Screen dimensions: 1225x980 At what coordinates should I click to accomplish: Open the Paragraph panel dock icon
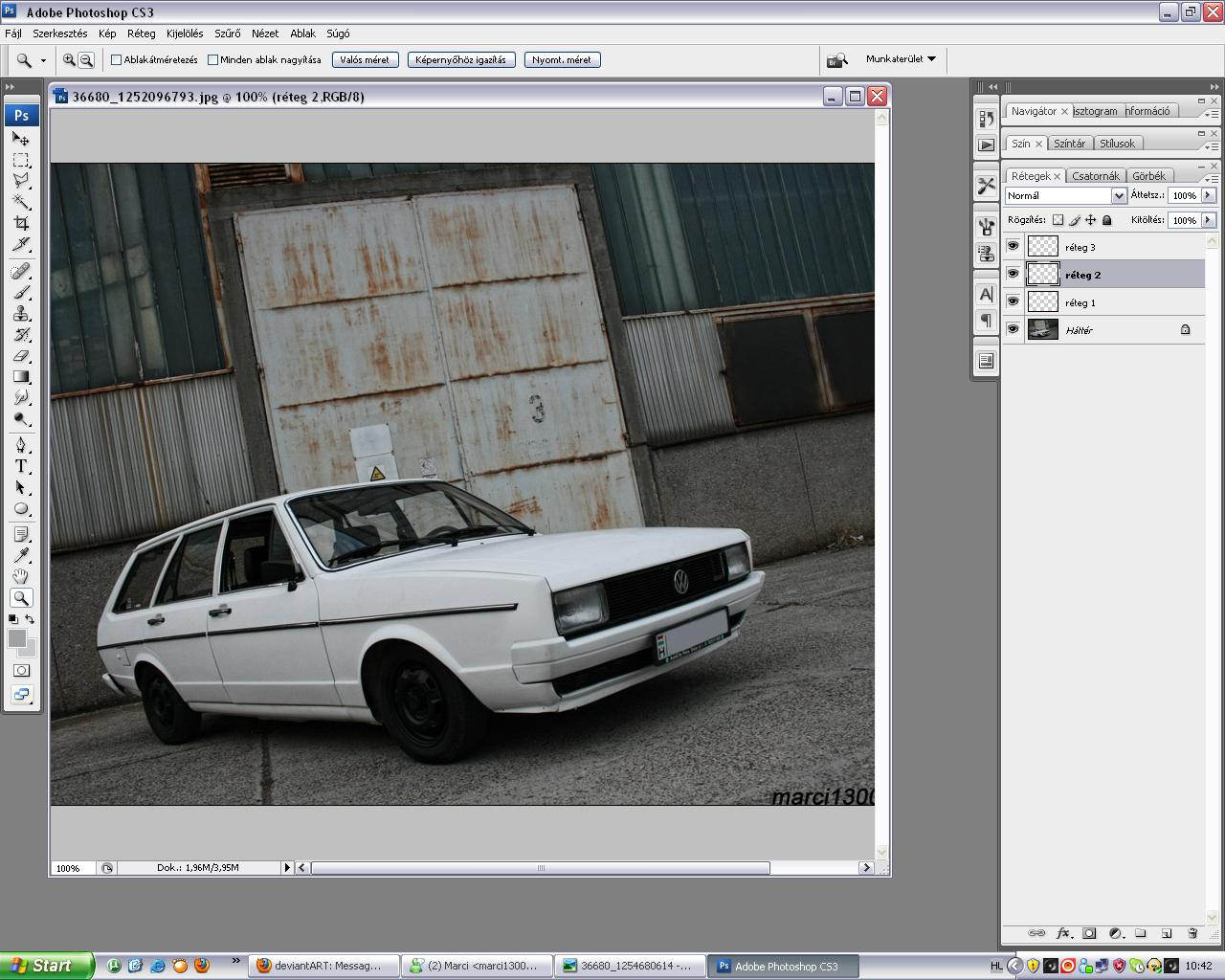[986, 321]
